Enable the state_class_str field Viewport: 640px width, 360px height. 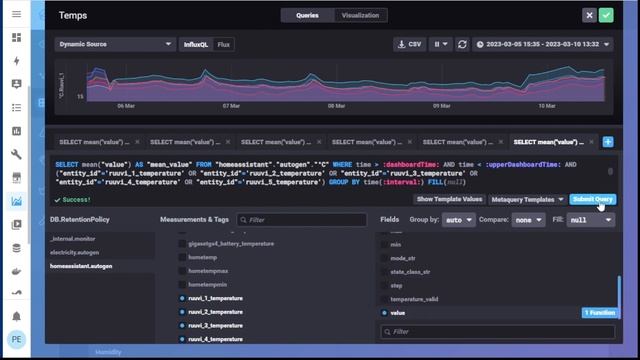[384, 272]
